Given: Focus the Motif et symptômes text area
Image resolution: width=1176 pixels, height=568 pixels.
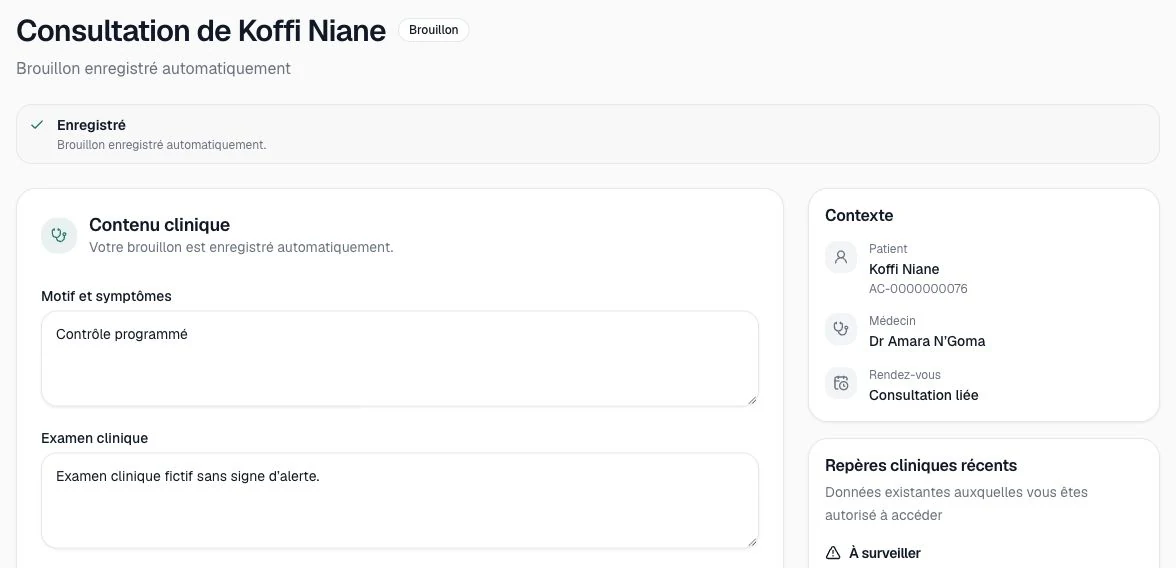Looking at the screenshot, I should coord(400,359).
